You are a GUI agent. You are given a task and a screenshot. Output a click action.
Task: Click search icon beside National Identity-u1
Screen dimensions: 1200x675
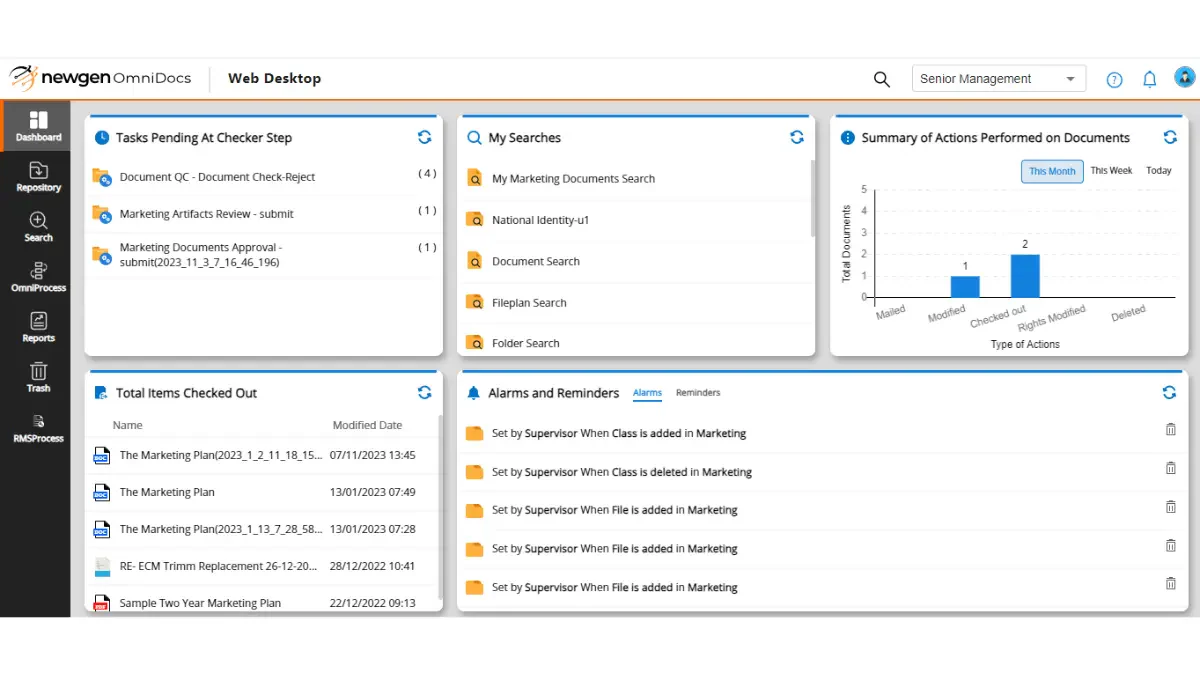475,220
